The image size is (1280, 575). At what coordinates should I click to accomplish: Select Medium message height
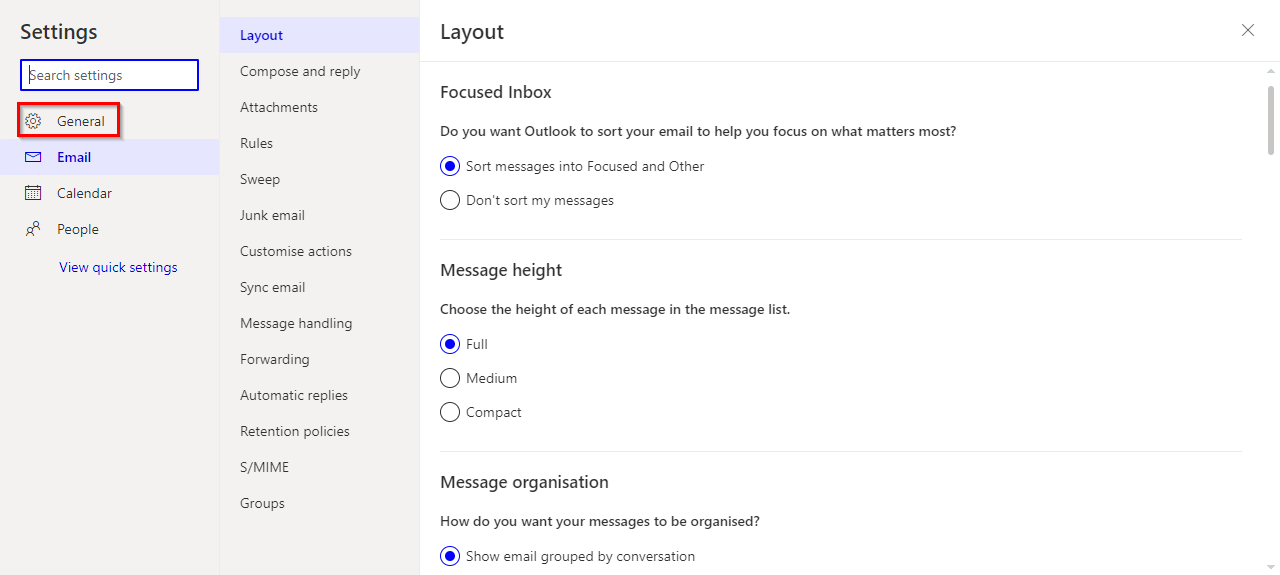click(450, 378)
